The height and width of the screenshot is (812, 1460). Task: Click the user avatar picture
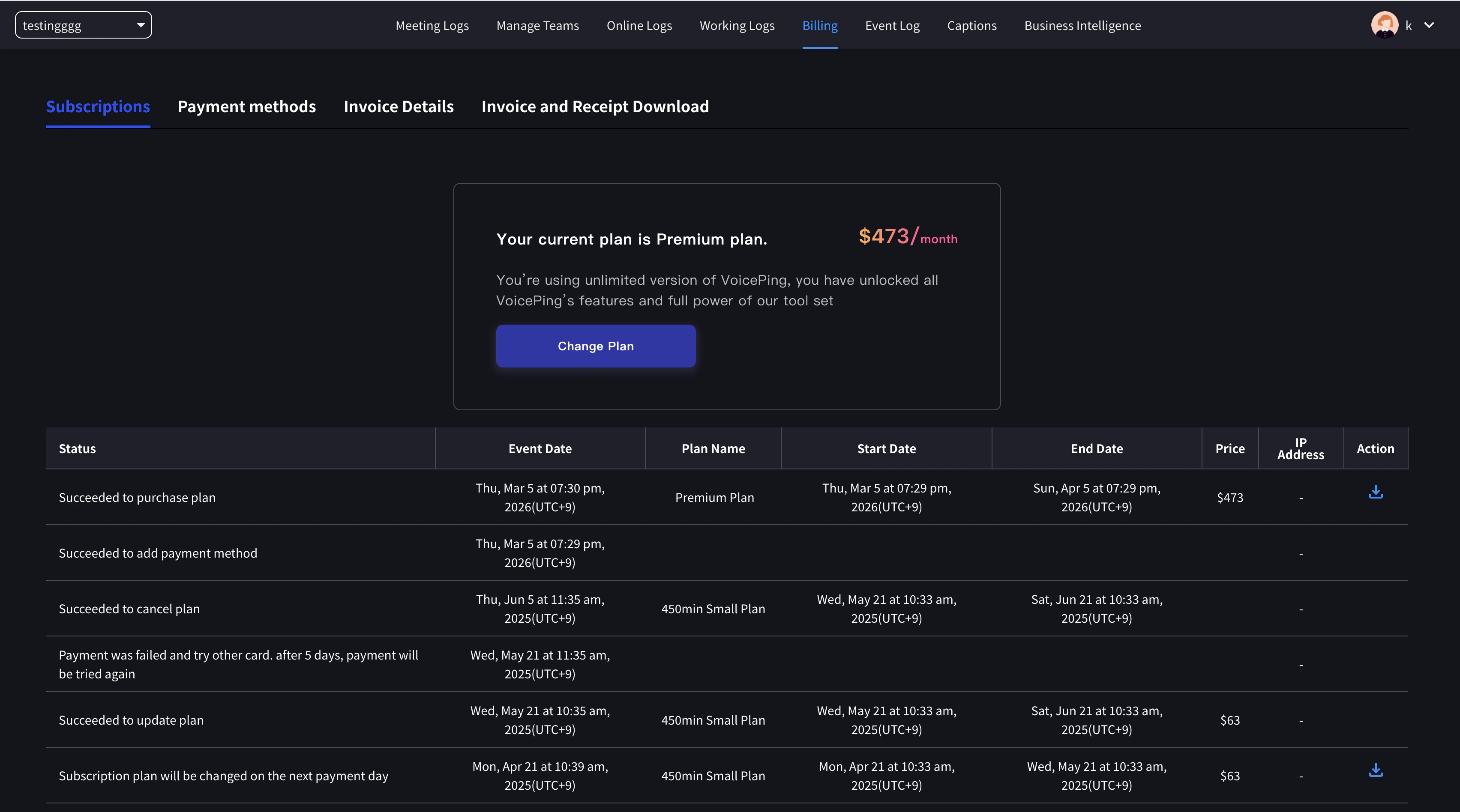coord(1384,25)
